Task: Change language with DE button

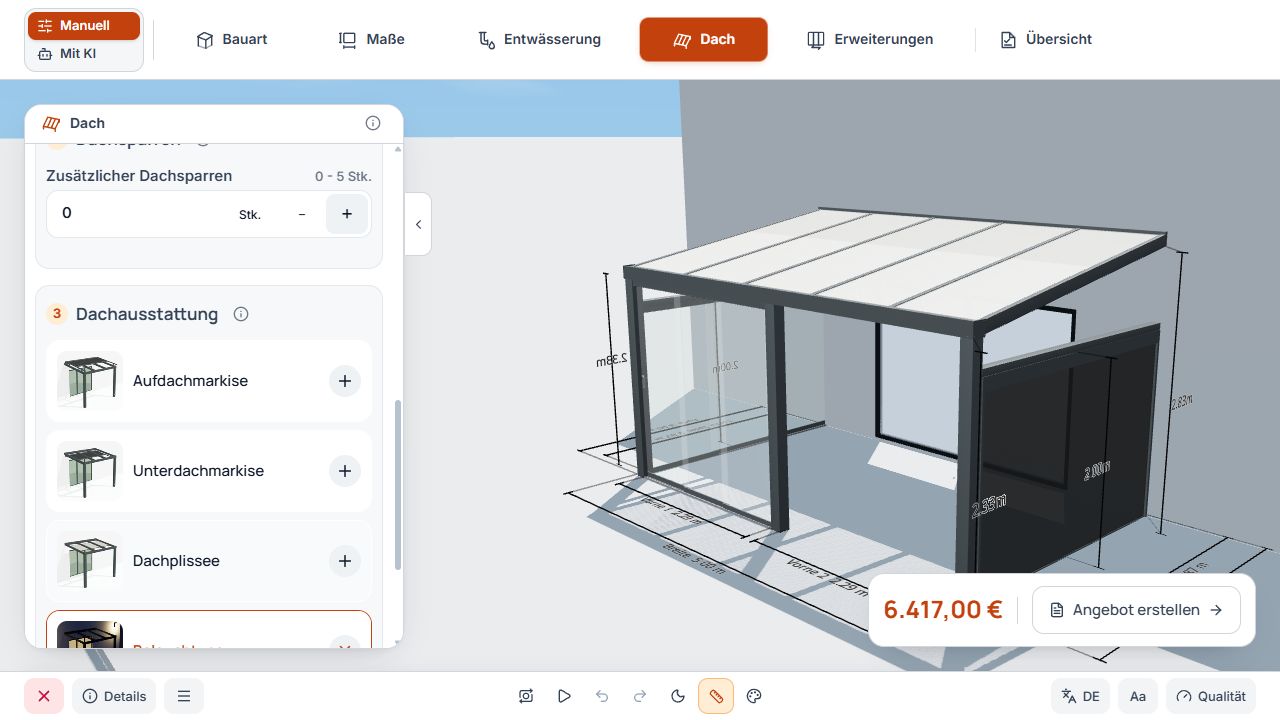Action: point(1080,696)
